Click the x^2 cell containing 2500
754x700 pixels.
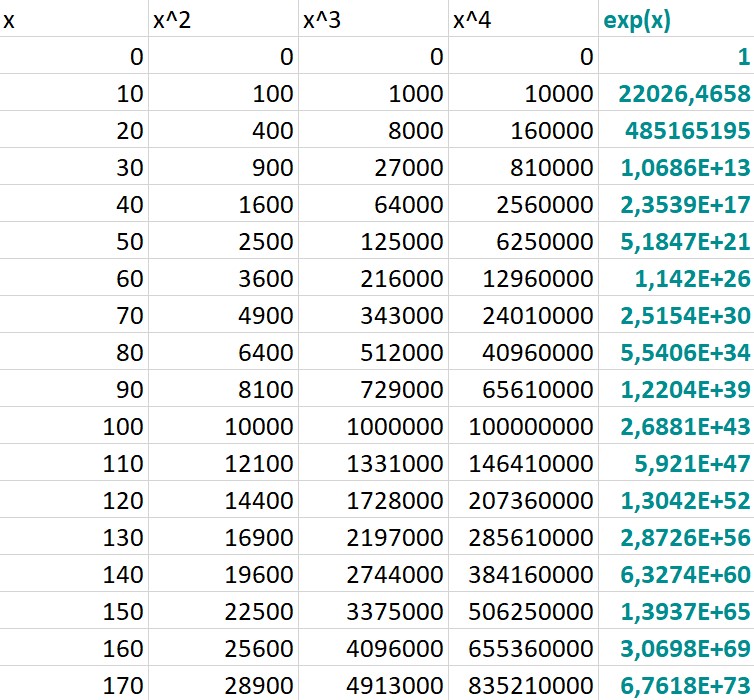pyautogui.click(x=224, y=241)
